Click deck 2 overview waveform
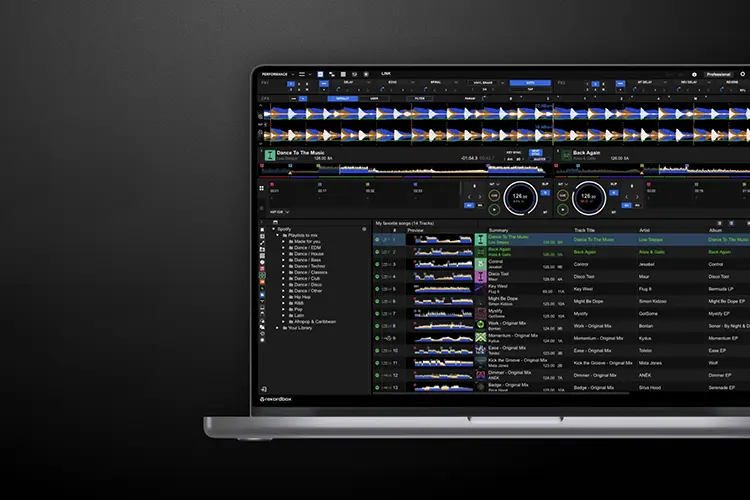This screenshot has width=750, height=500. point(652,169)
